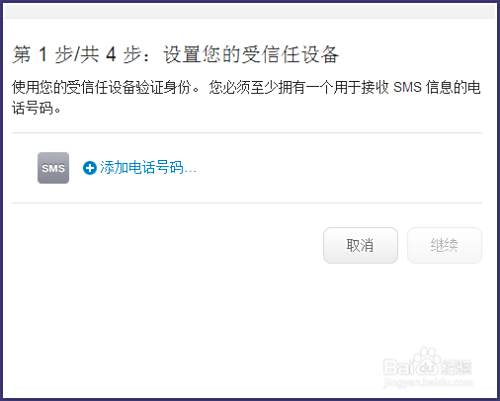Viewport: 500px width, 401px height.
Task: Open the 添加电话号码 link
Action: coord(140,168)
